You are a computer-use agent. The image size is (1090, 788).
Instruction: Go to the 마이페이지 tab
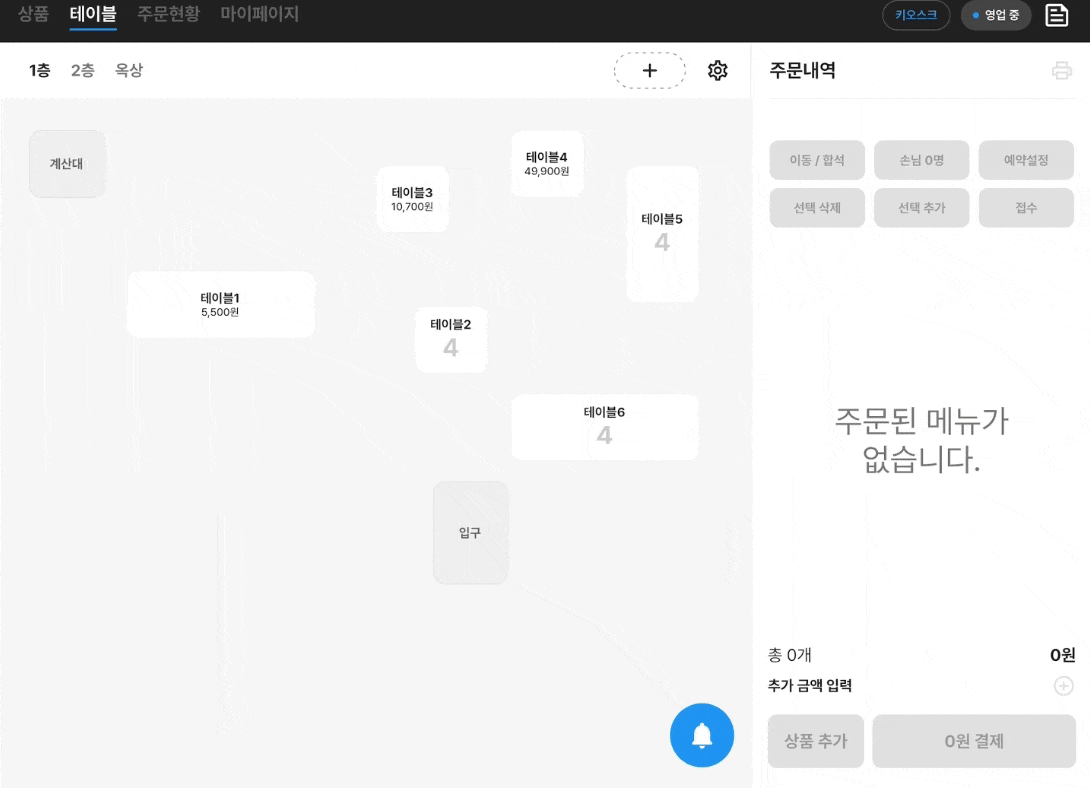coord(259,14)
